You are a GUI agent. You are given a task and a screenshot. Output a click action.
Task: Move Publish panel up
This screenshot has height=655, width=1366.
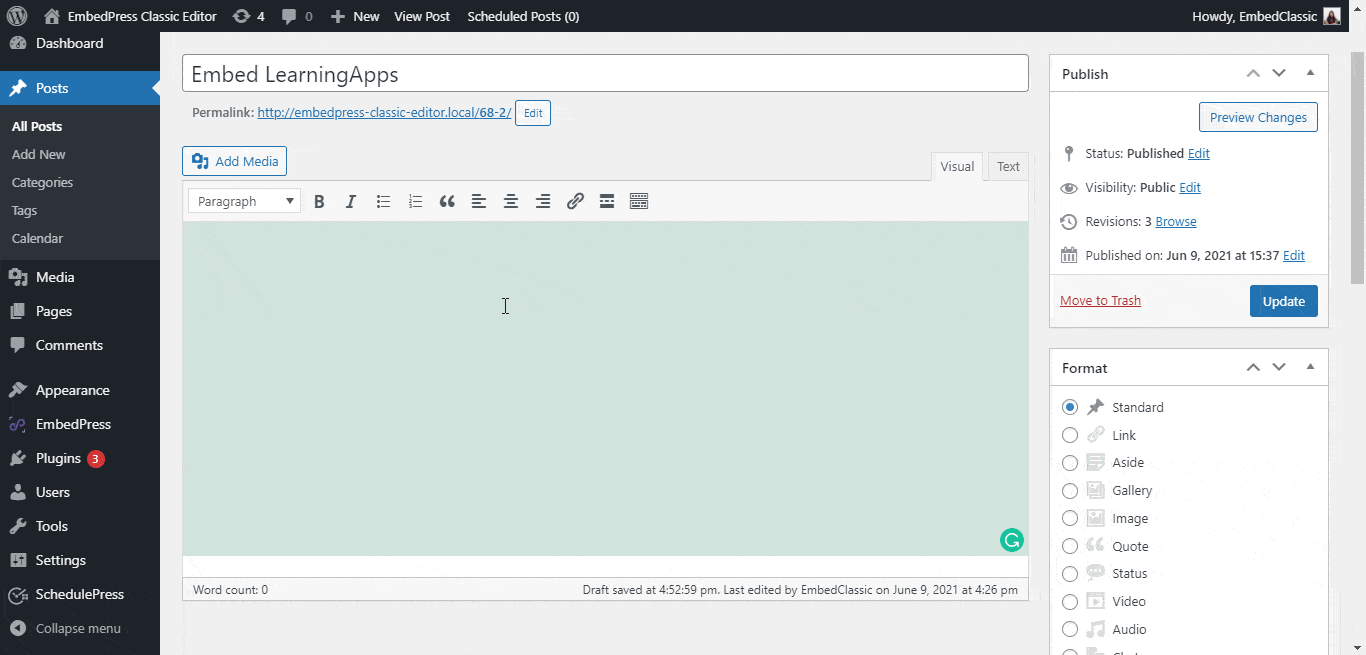pos(1253,73)
